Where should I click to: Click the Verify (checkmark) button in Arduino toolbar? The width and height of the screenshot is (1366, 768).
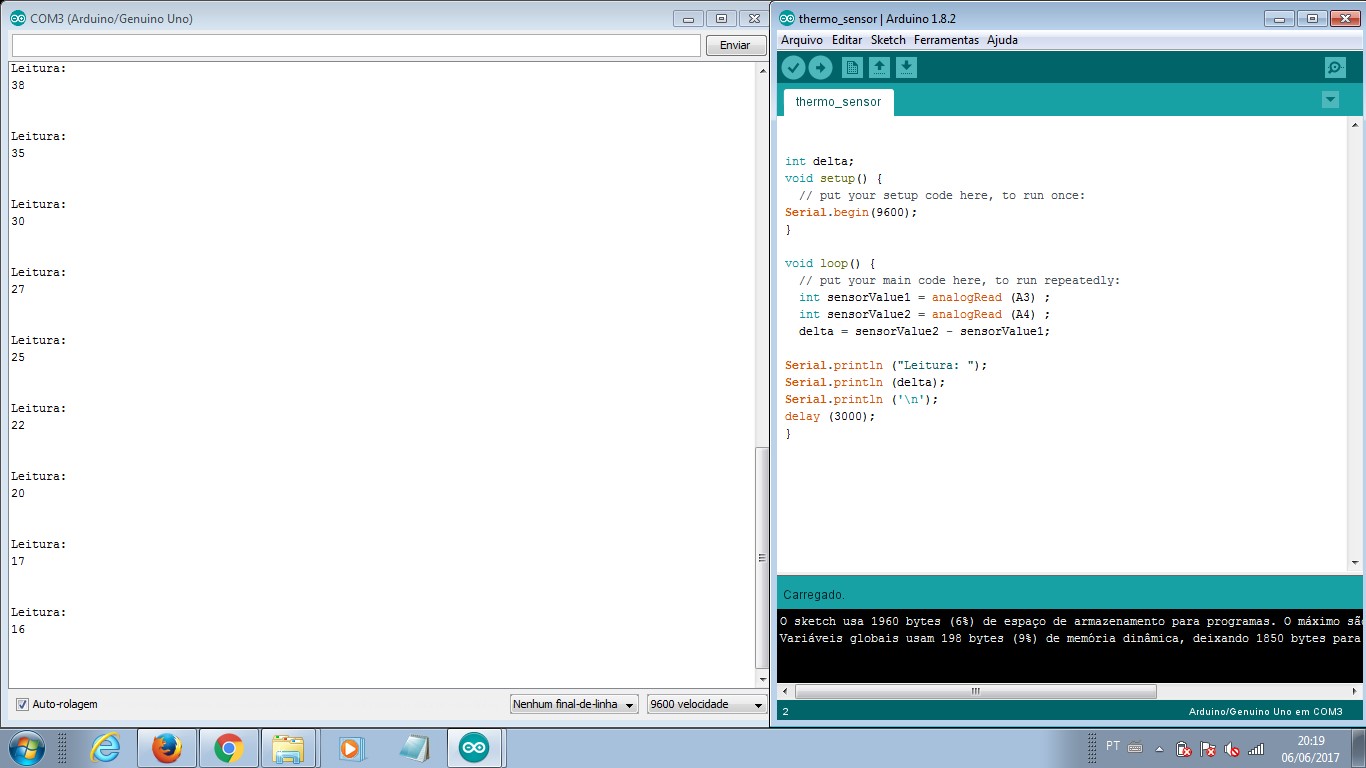click(x=793, y=67)
